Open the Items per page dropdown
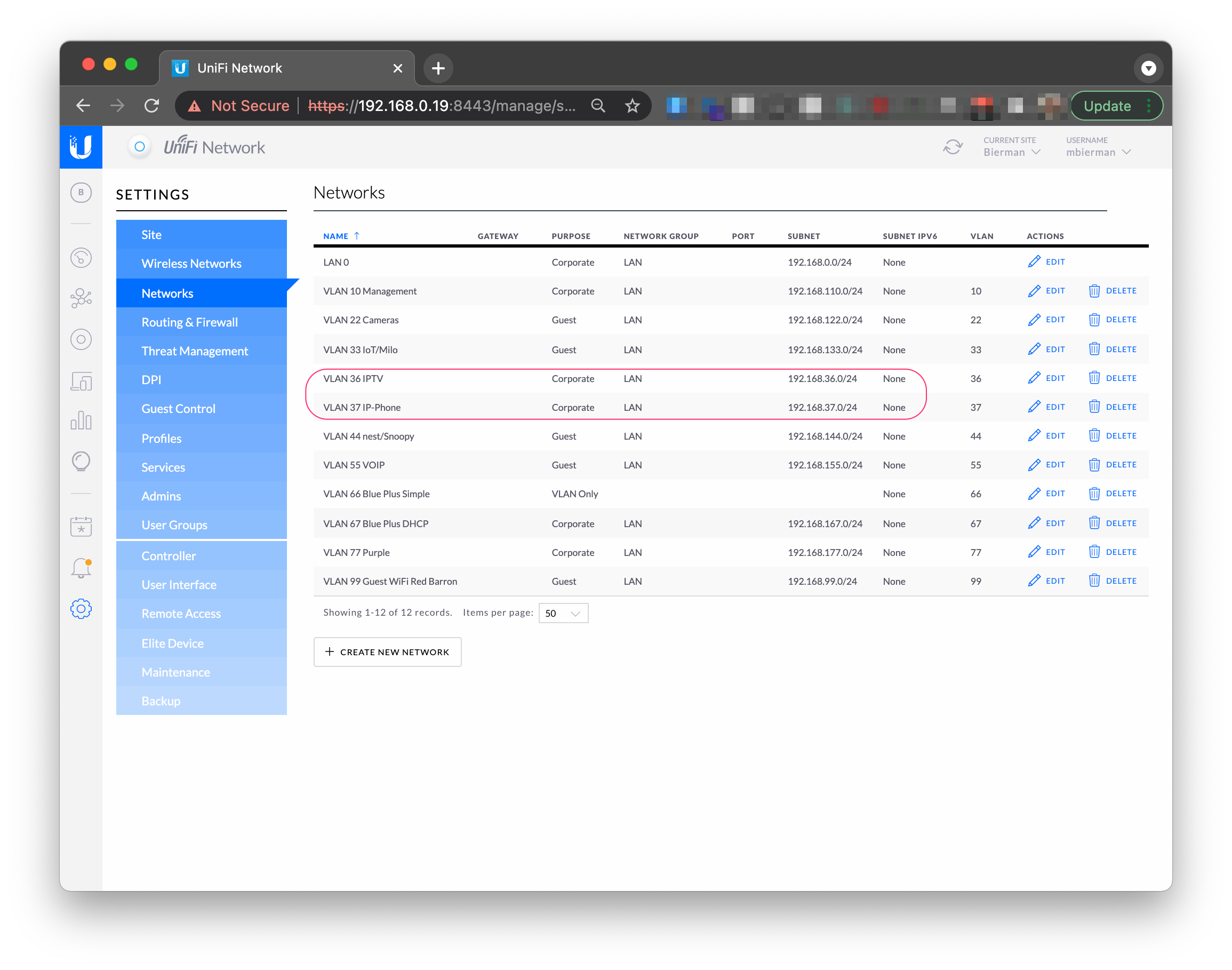 point(563,614)
